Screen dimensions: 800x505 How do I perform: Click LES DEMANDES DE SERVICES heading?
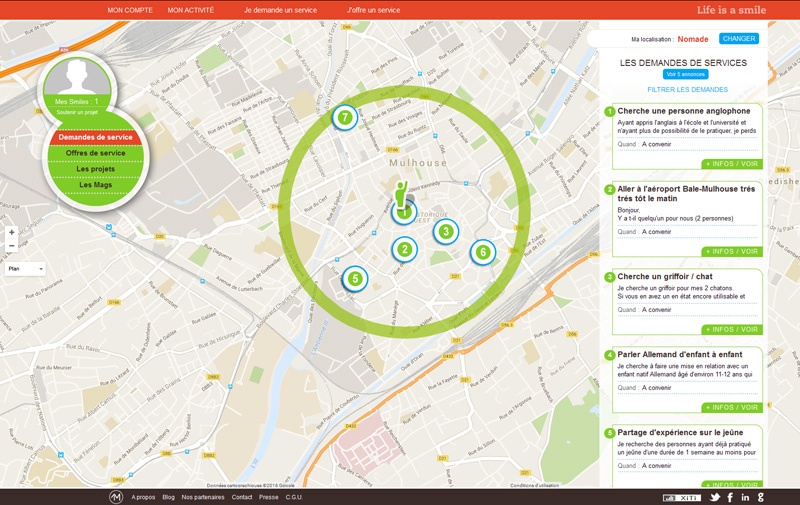click(x=683, y=63)
